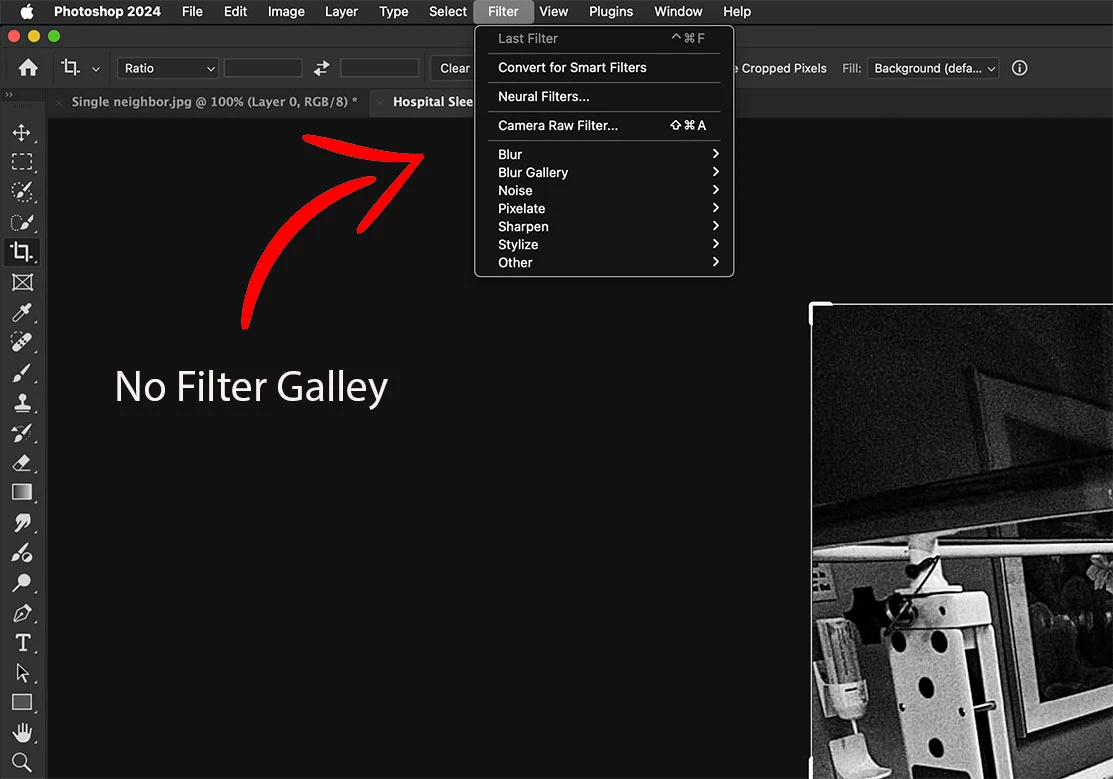
Task: Expand the Other submenu
Action: [x=604, y=262]
